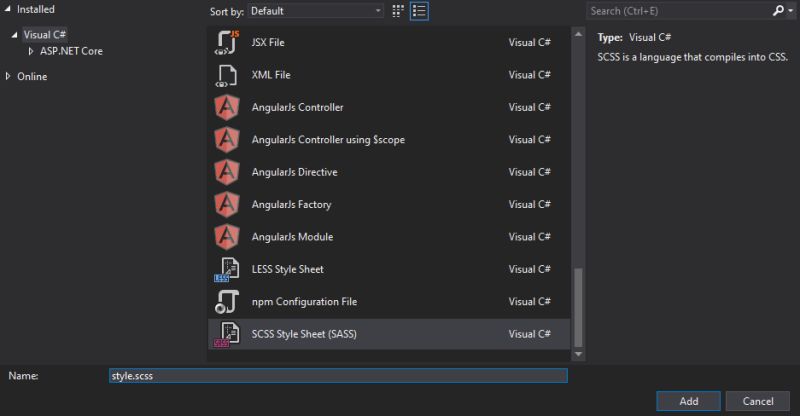Switch to small icons list view
This screenshot has width=800, height=416.
point(419,11)
